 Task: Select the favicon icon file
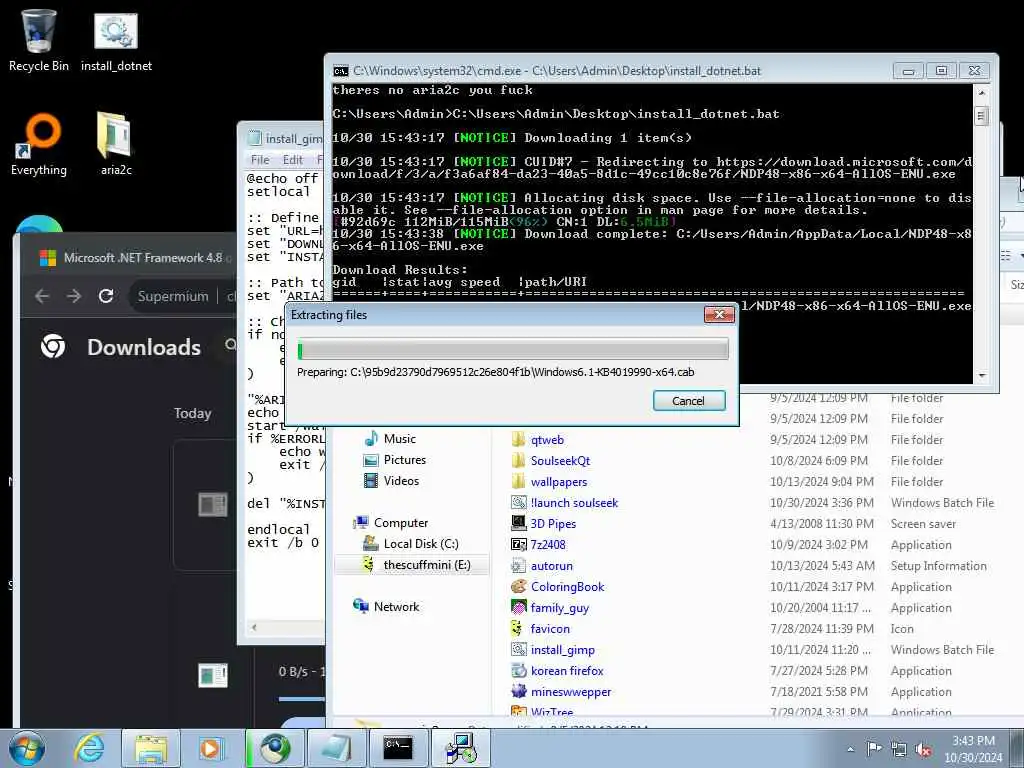pyautogui.click(x=540, y=628)
